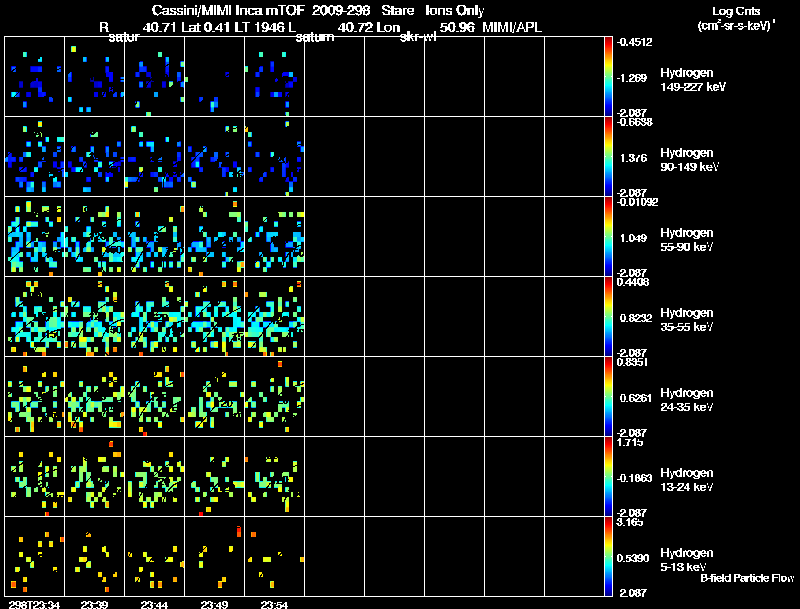Select the 23:44 time marker
The image size is (800, 609).
[154, 604]
